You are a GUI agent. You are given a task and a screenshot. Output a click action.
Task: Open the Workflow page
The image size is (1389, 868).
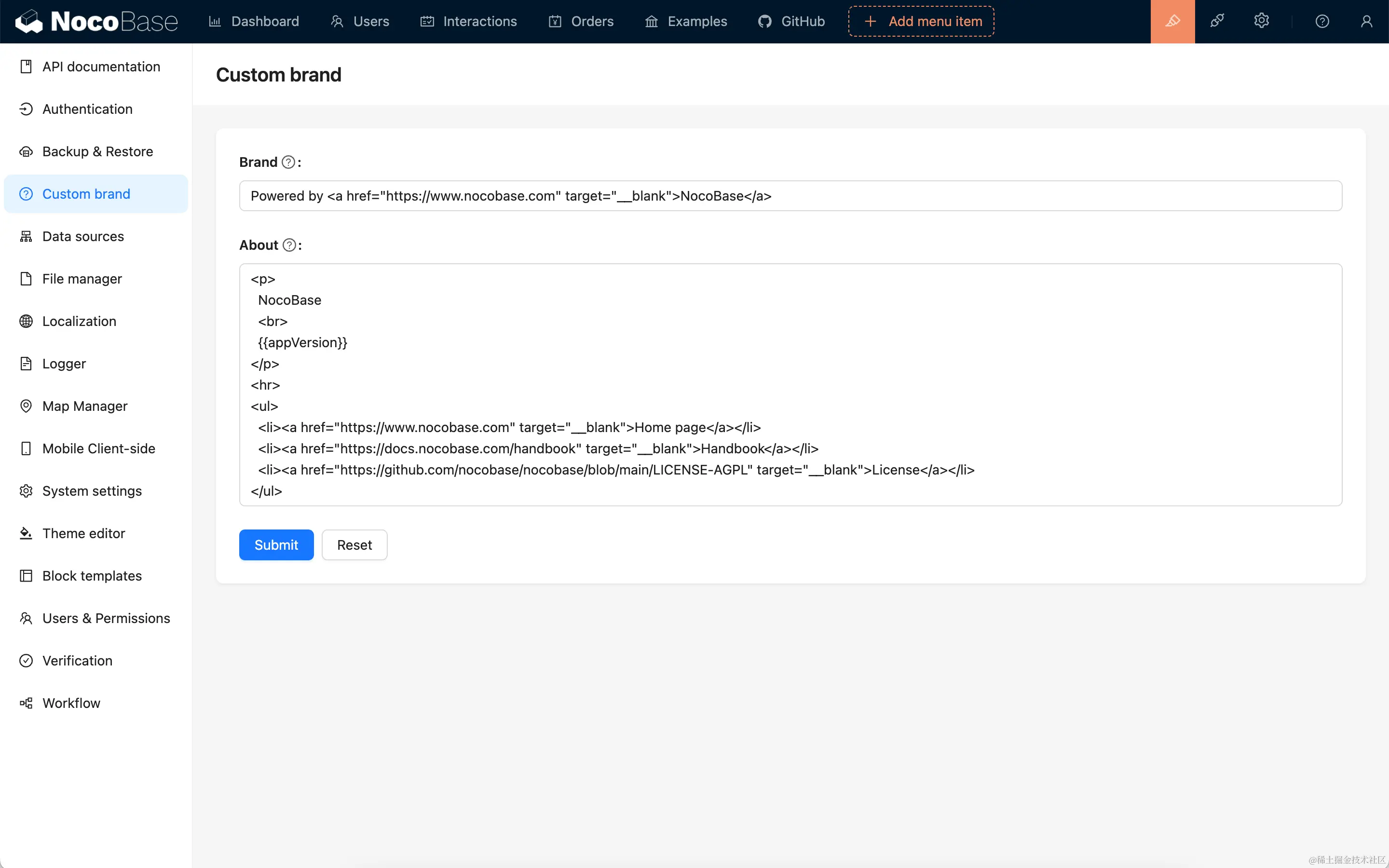96,703
